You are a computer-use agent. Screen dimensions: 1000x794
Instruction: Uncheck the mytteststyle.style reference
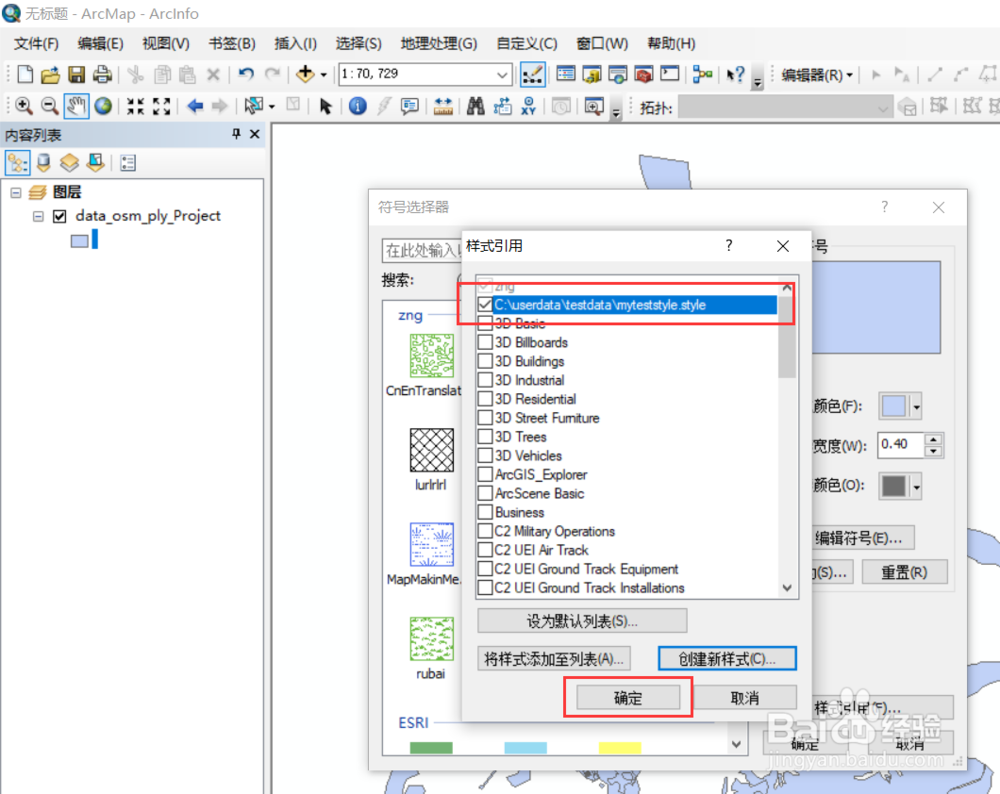(485, 305)
